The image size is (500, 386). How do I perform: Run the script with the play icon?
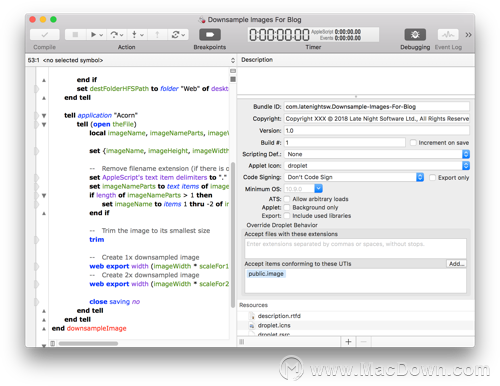[x=93, y=35]
